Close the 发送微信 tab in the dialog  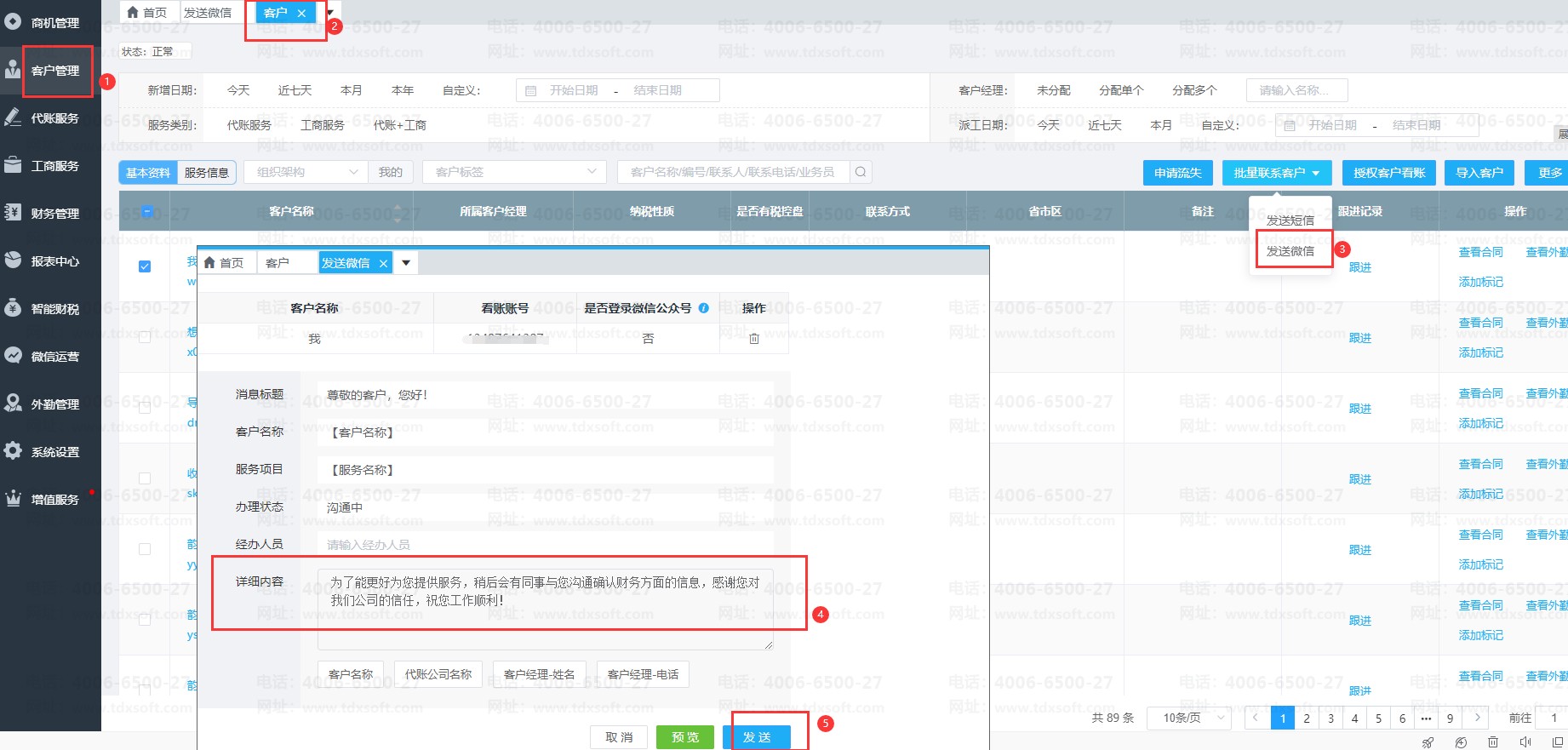pyautogui.click(x=383, y=264)
